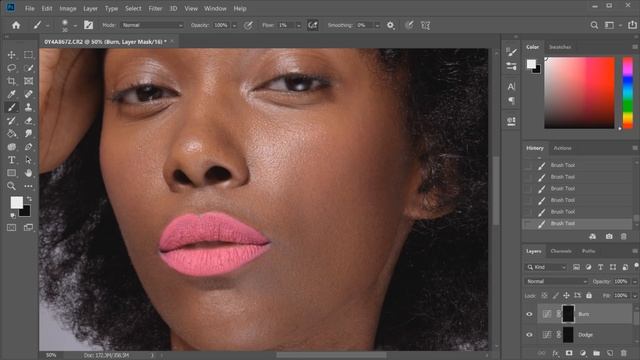
Task: Select the Move tool
Action: pos(11,55)
